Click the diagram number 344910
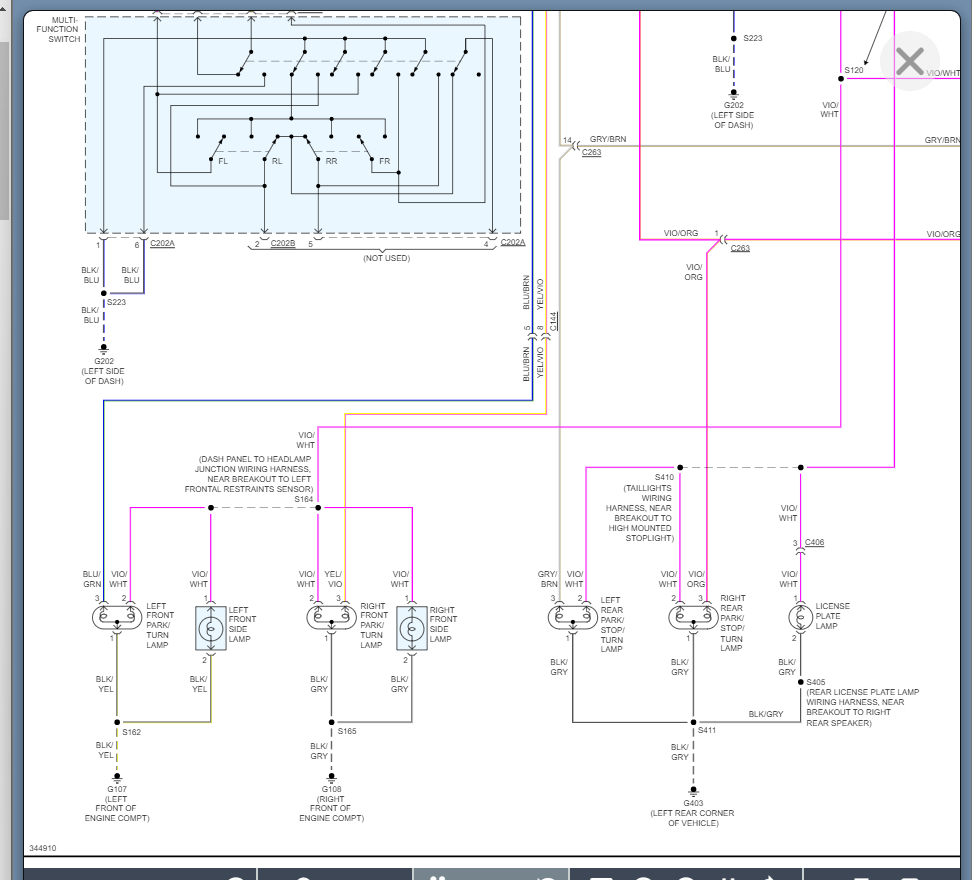Image resolution: width=972 pixels, height=880 pixels. tap(43, 848)
